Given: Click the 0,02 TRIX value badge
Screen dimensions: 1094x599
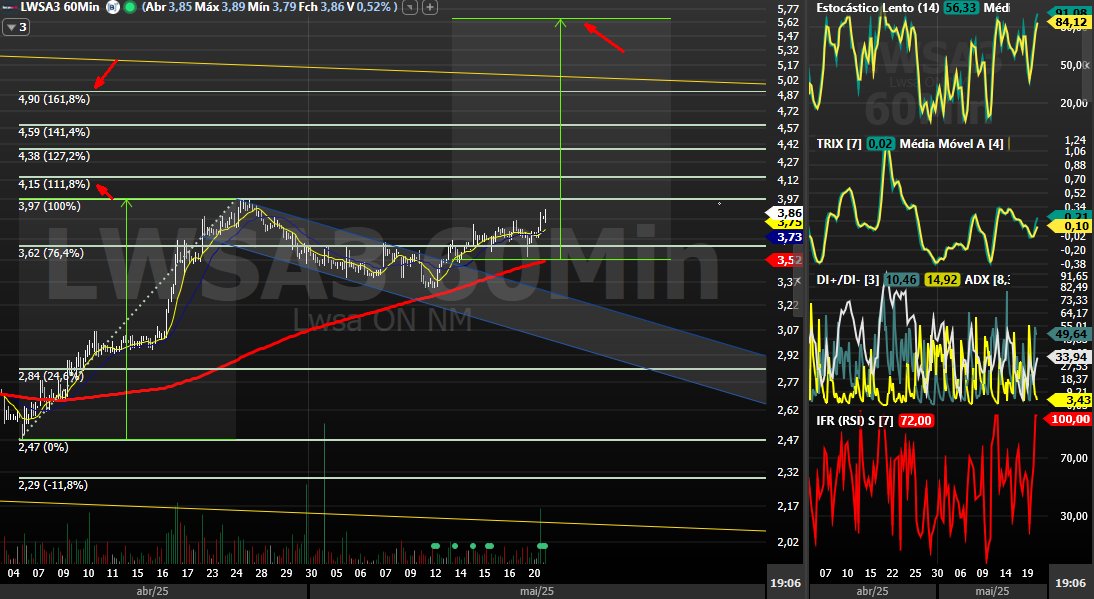Looking at the screenshot, I should tap(881, 144).
